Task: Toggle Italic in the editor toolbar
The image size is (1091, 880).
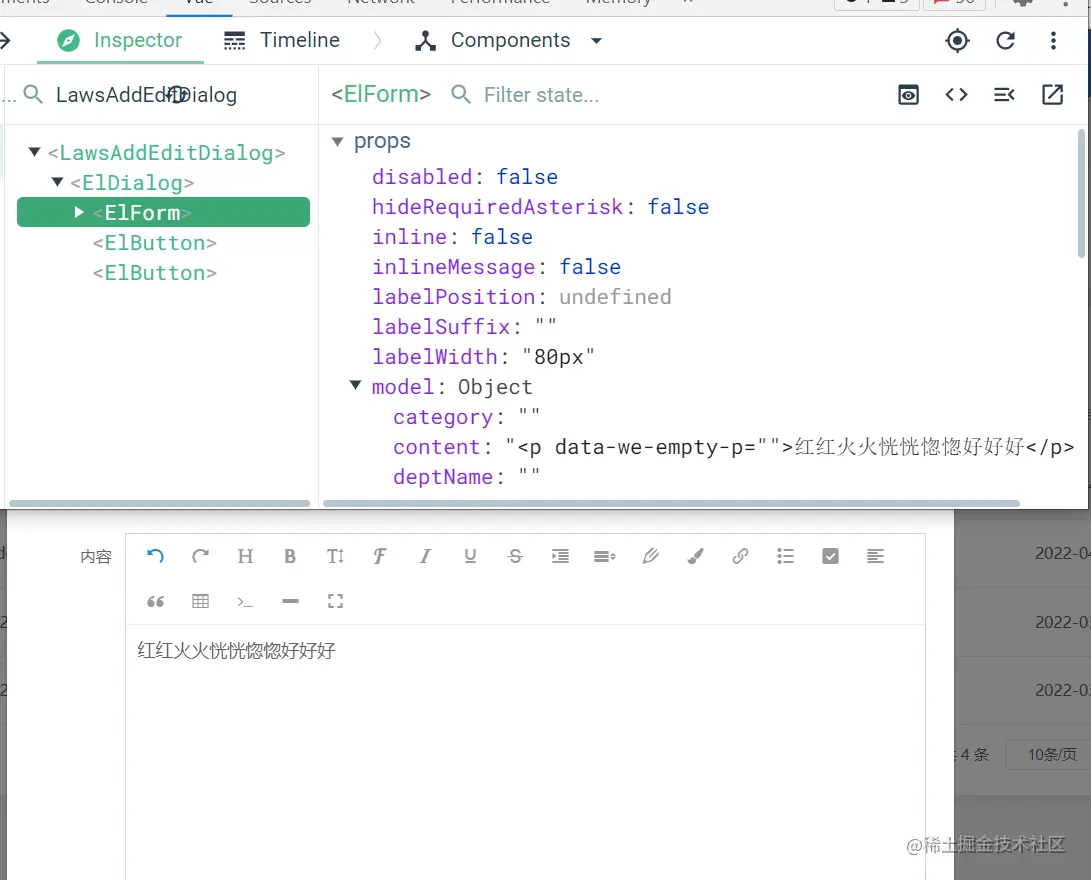Action: click(425, 556)
